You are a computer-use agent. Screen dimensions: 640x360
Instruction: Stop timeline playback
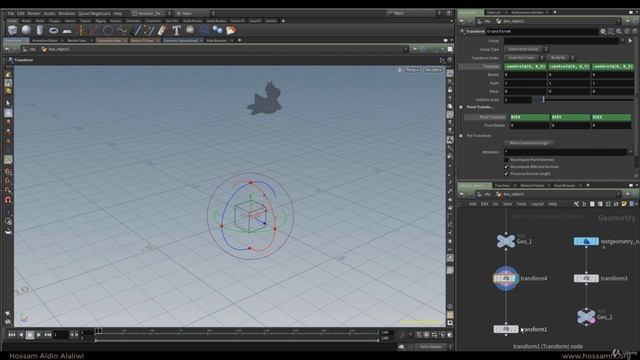point(30,335)
